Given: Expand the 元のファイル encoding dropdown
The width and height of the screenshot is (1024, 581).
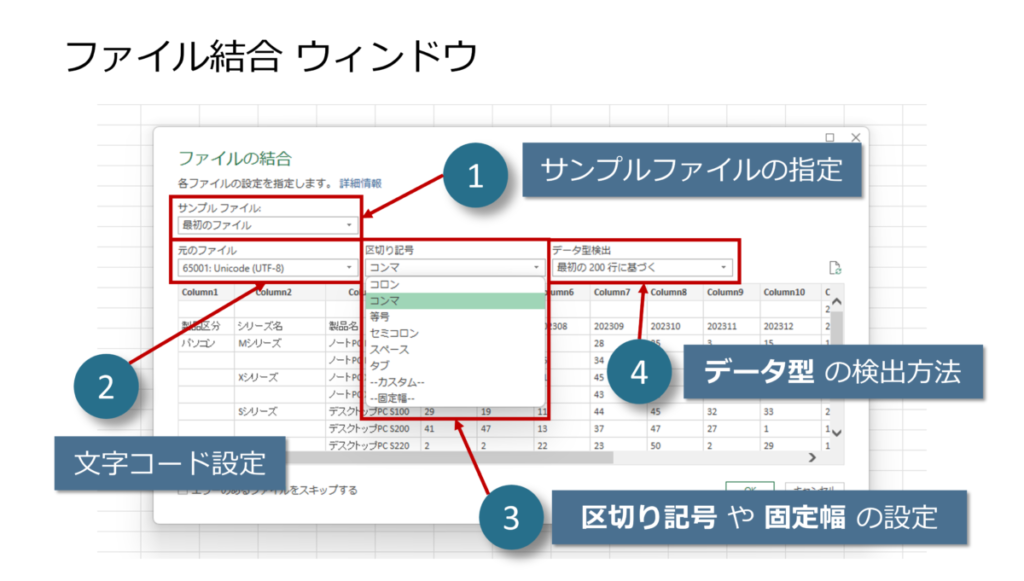Looking at the screenshot, I should coord(348,268).
